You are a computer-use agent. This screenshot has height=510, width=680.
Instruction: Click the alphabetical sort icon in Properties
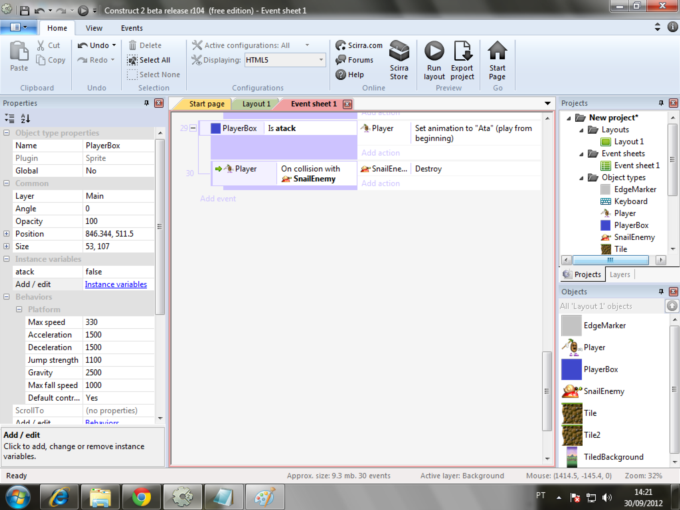click(x=25, y=118)
